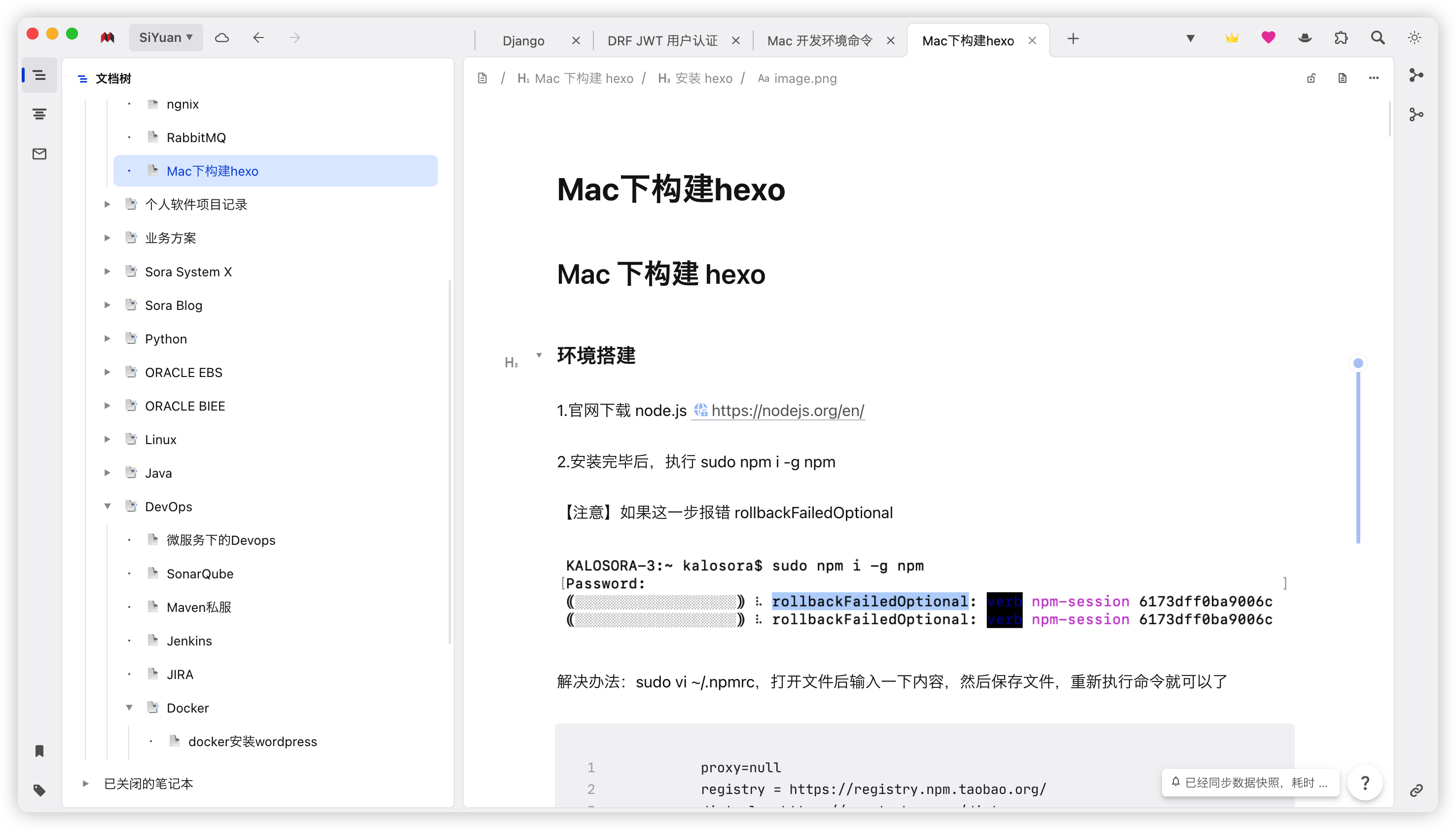1456x830 pixels.
Task: Open the Inbox envelope sidebar icon
Action: [39, 154]
